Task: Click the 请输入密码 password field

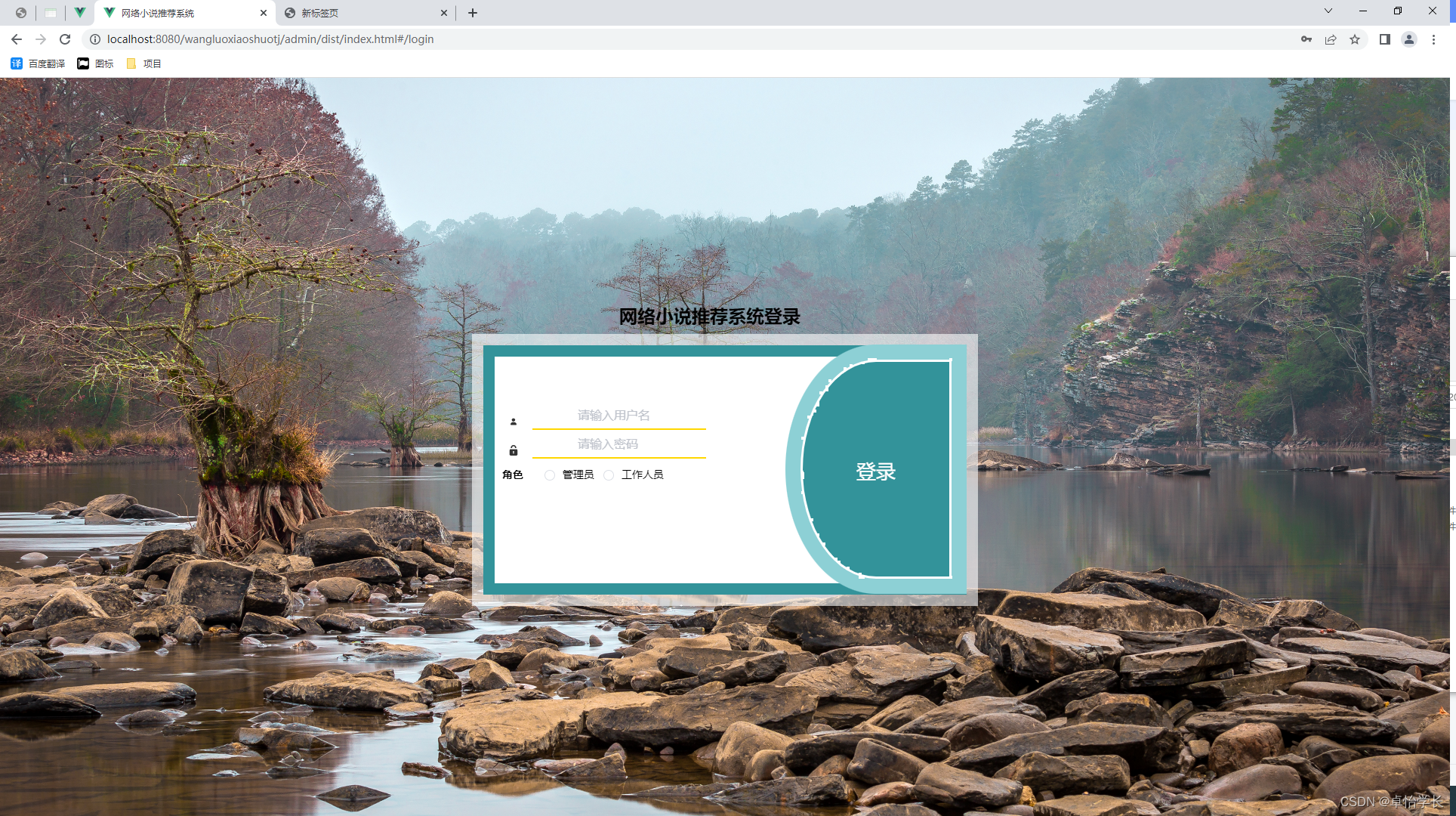Action: click(618, 444)
